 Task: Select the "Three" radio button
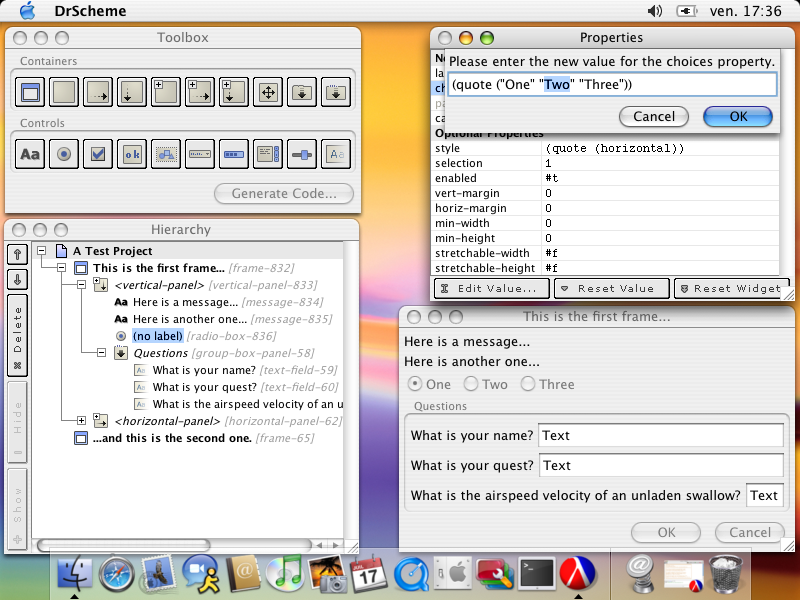click(527, 385)
